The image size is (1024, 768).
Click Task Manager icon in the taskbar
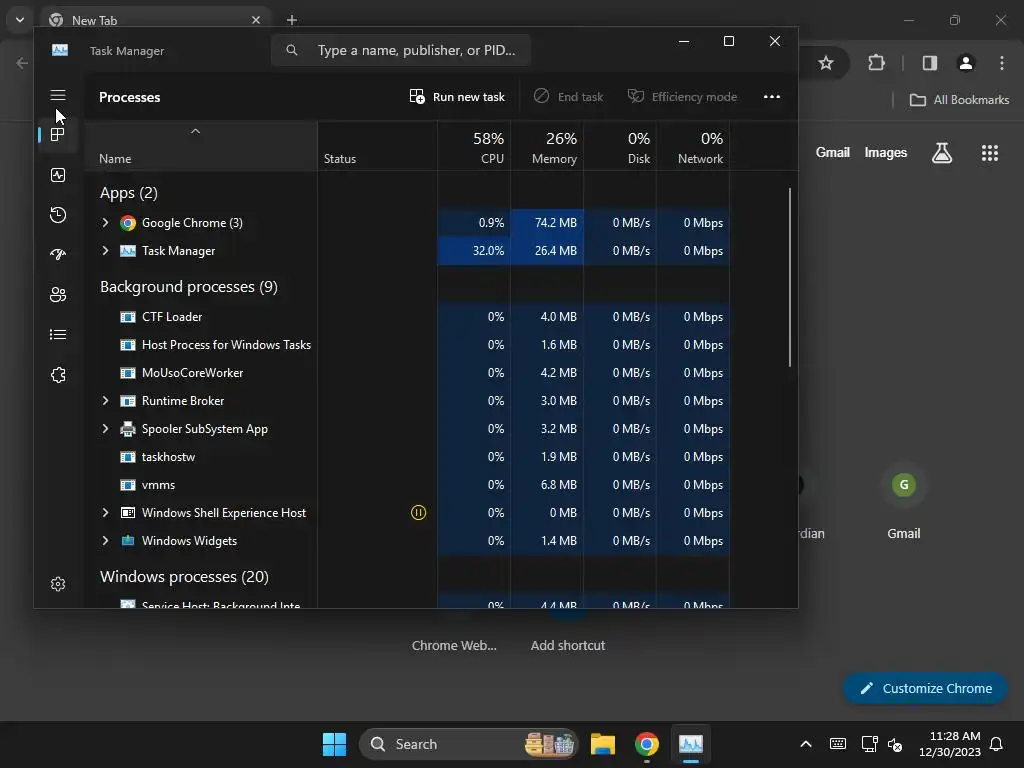(x=690, y=744)
